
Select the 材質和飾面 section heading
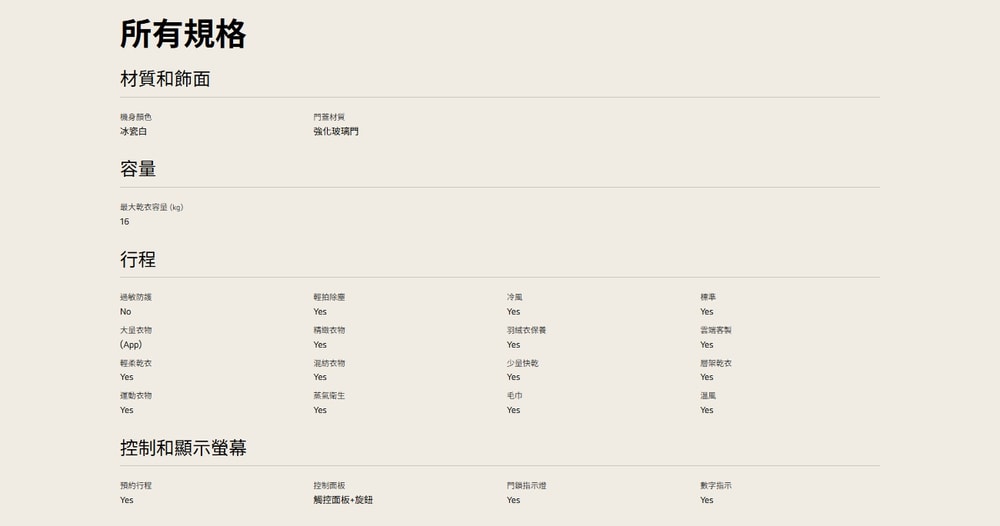[165, 79]
